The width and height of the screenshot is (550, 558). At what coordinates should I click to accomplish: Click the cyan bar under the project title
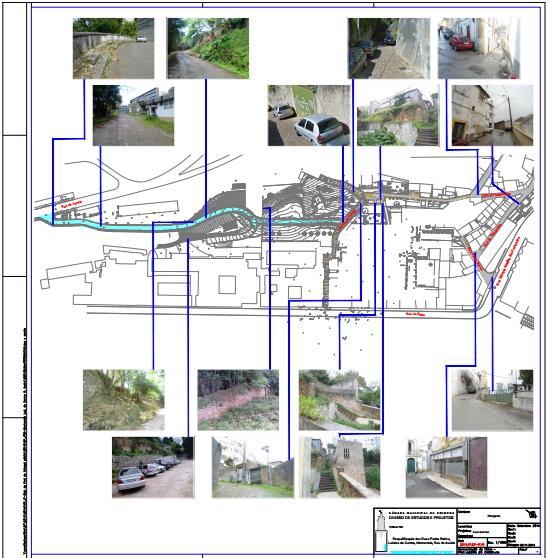pos(422,552)
